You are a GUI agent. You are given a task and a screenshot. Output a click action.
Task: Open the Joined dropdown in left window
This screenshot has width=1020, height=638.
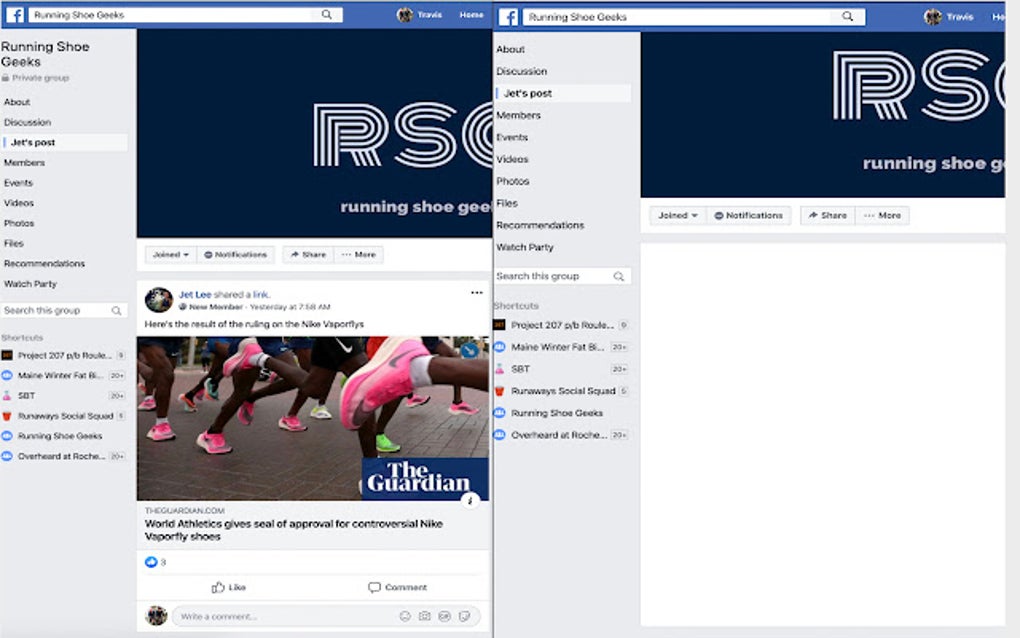point(170,254)
